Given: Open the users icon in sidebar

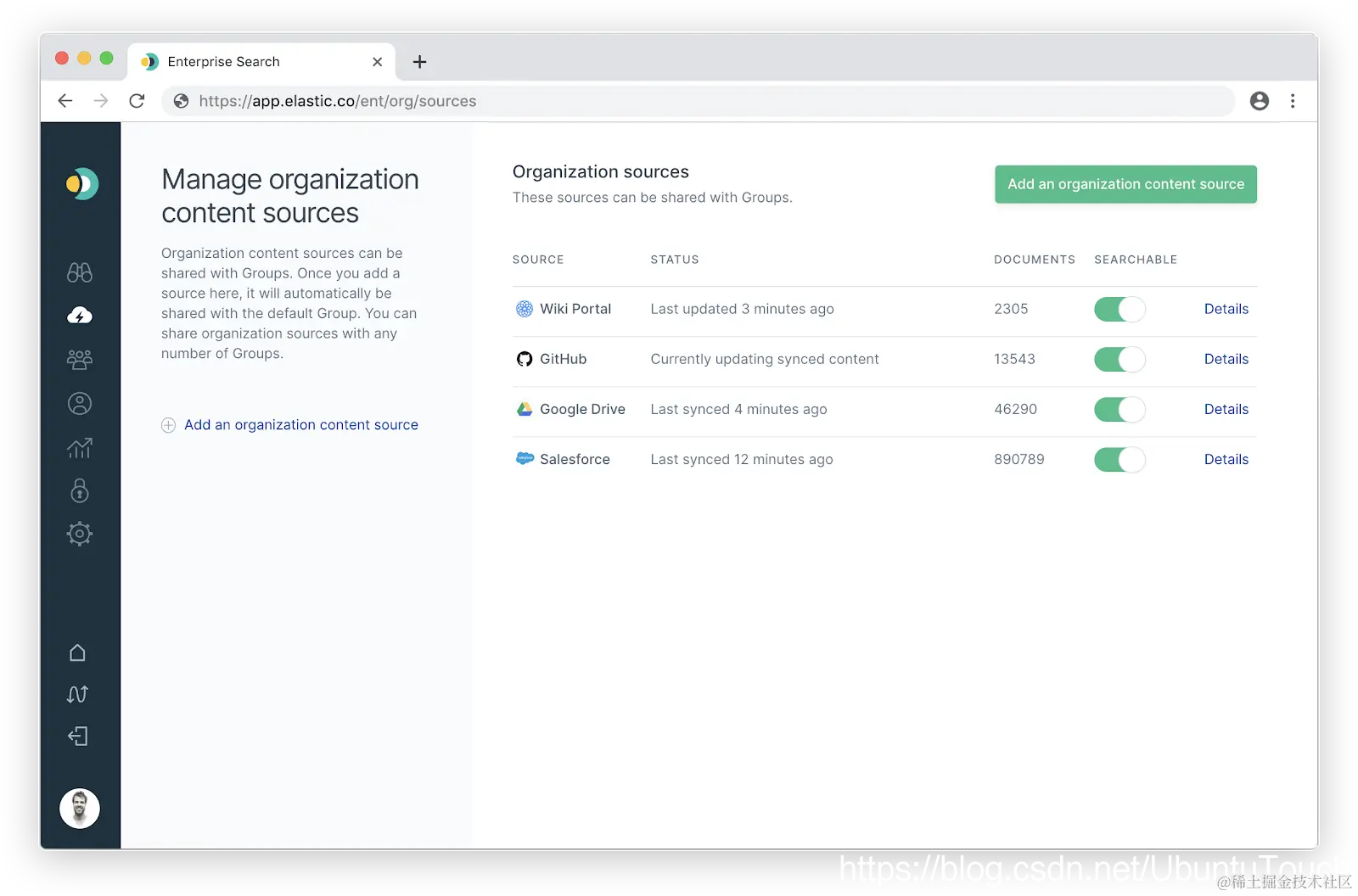Looking at the screenshot, I should point(80,404).
